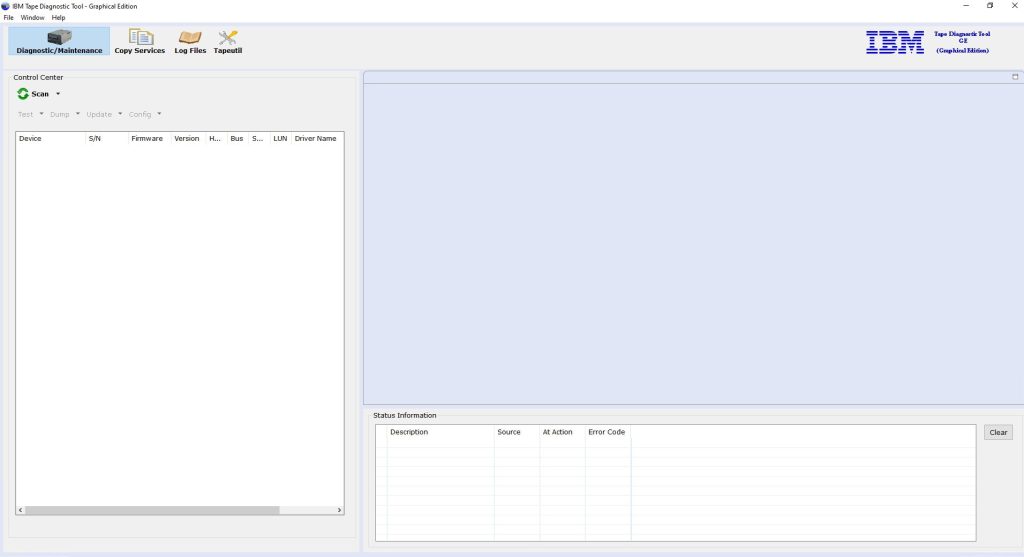Click the device list scroll-left arrow
This screenshot has width=1024, height=557.
pos(20,510)
